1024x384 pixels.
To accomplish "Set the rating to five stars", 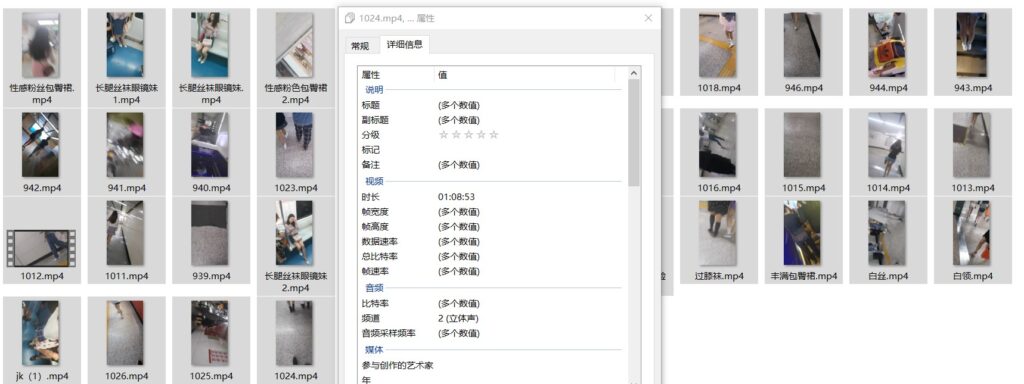I will tap(494, 135).
